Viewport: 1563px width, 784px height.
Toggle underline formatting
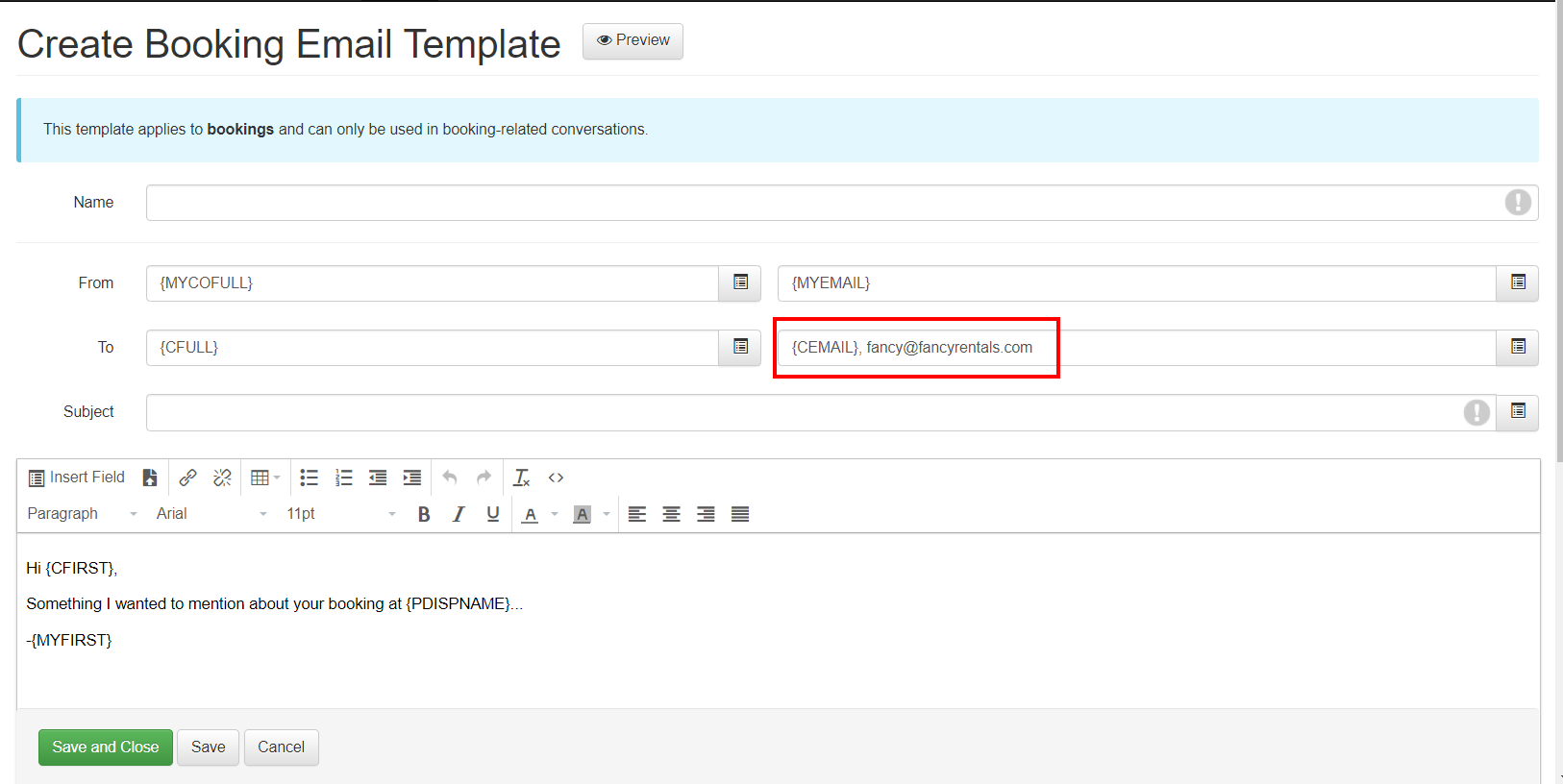coord(493,514)
